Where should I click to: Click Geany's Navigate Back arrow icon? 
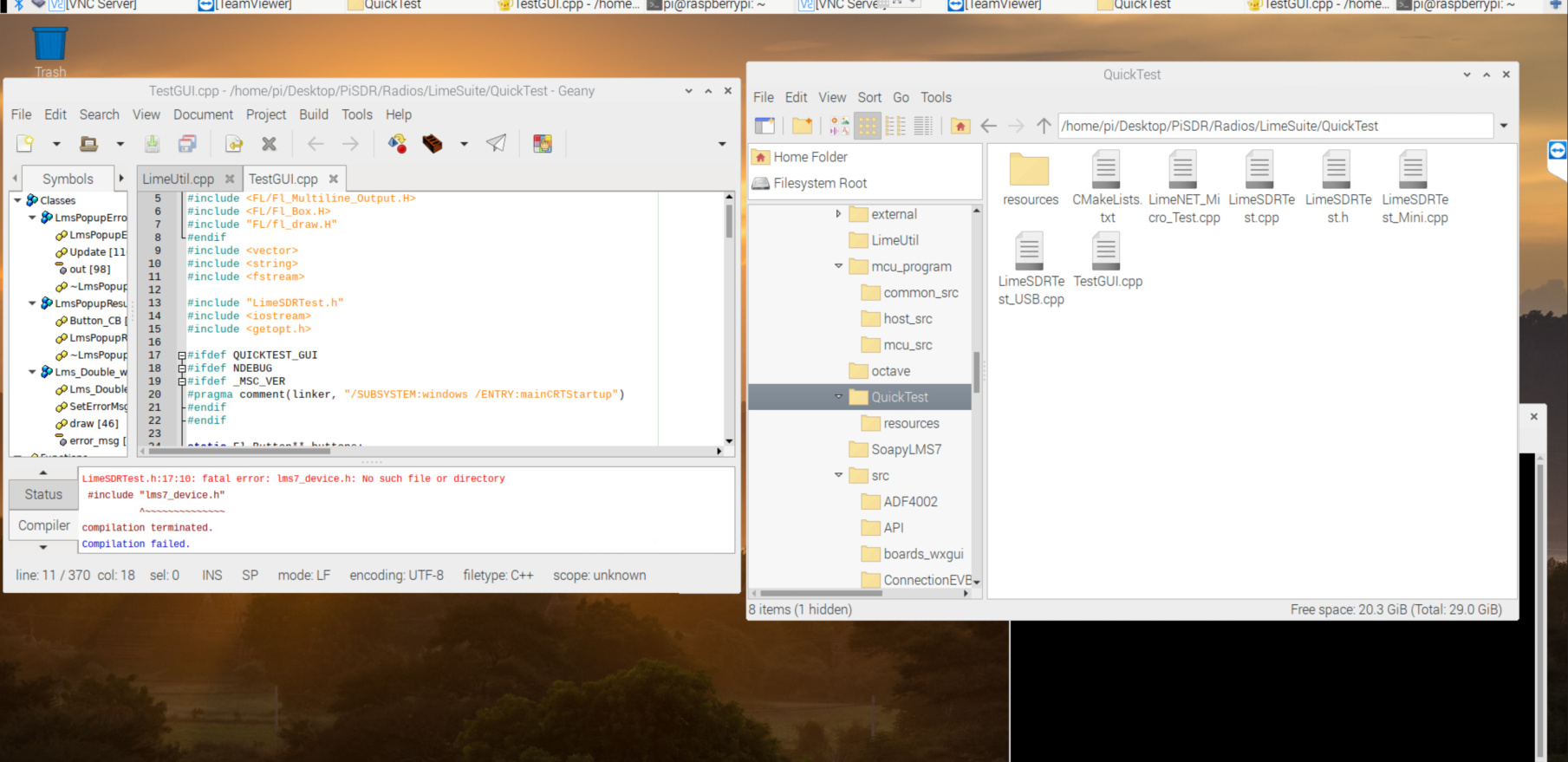click(x=316, y=144)
